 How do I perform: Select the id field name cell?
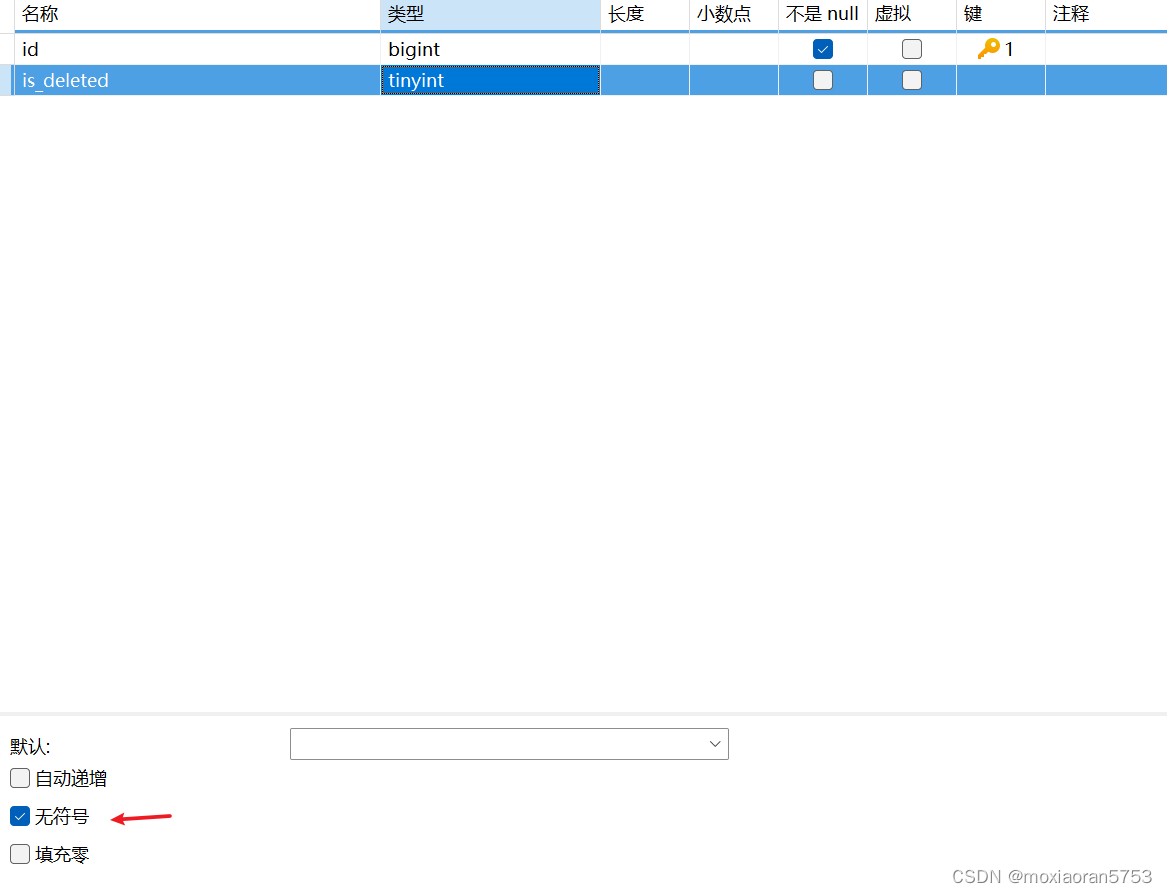pos(197,49)
